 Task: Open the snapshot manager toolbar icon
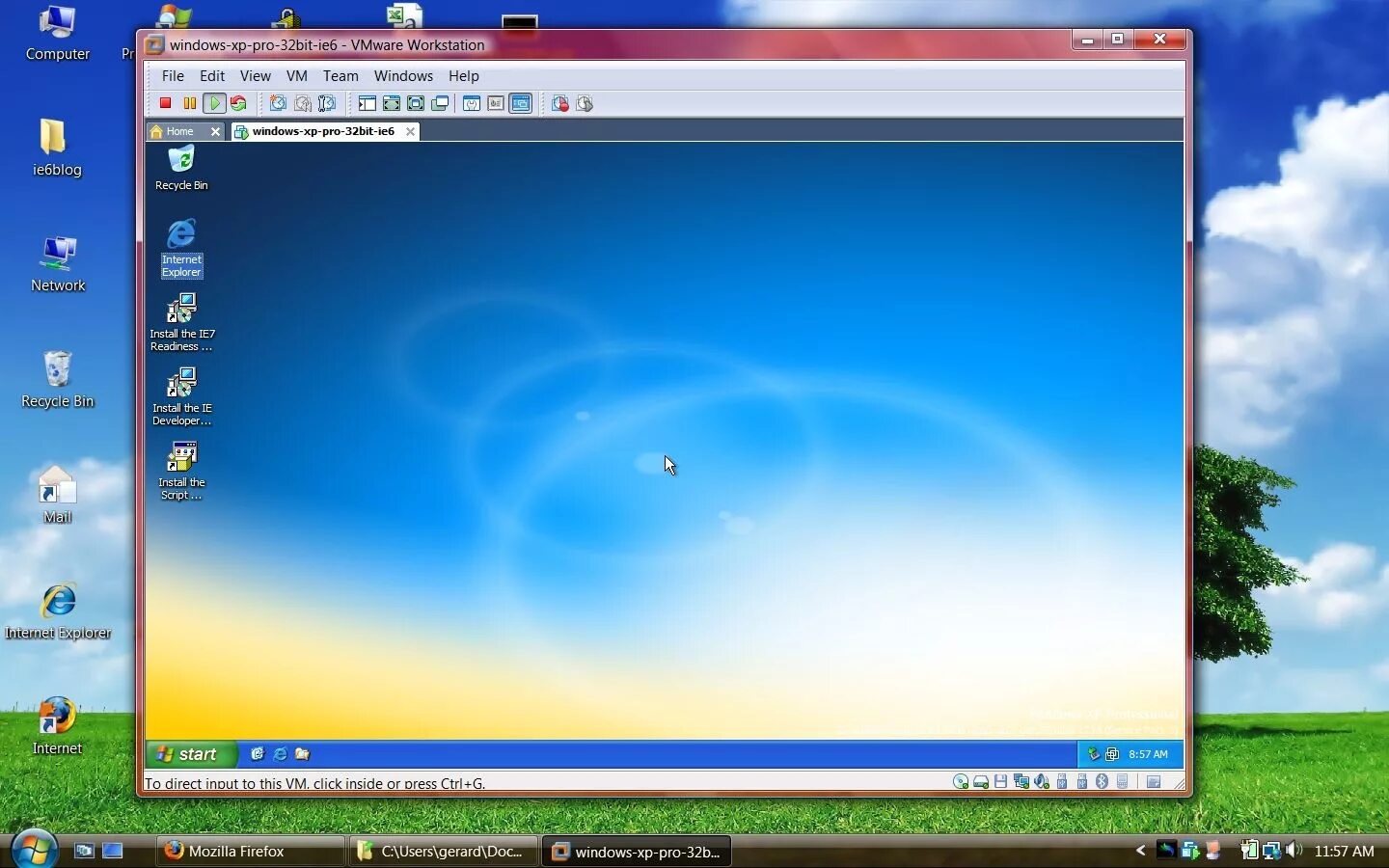[x=327, y=103]
